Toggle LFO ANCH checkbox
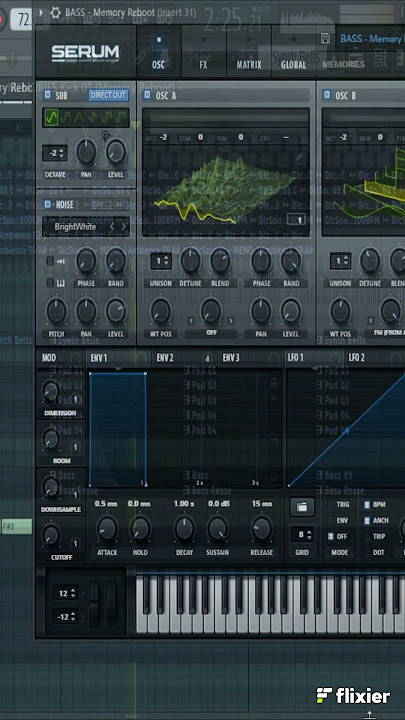Screen dimensions: 405x720 point(367,521)
